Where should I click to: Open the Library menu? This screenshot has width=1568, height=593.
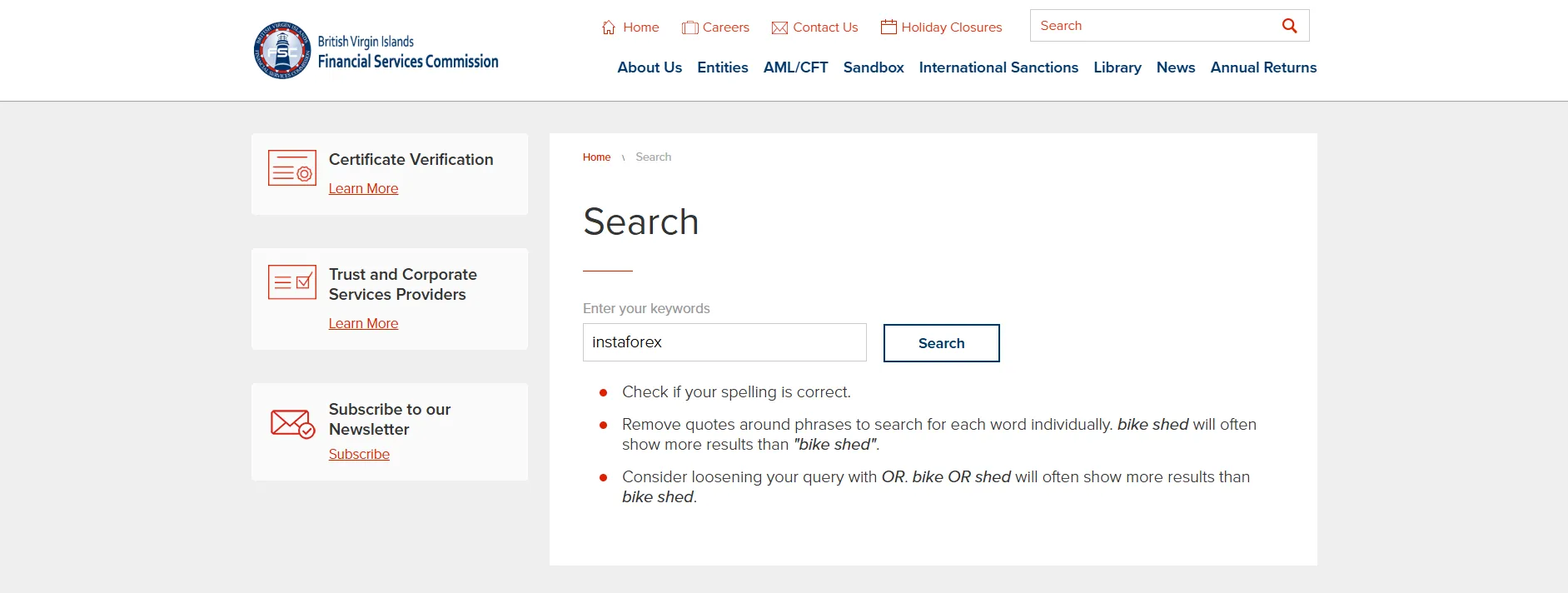click(x=1118, y=67)
